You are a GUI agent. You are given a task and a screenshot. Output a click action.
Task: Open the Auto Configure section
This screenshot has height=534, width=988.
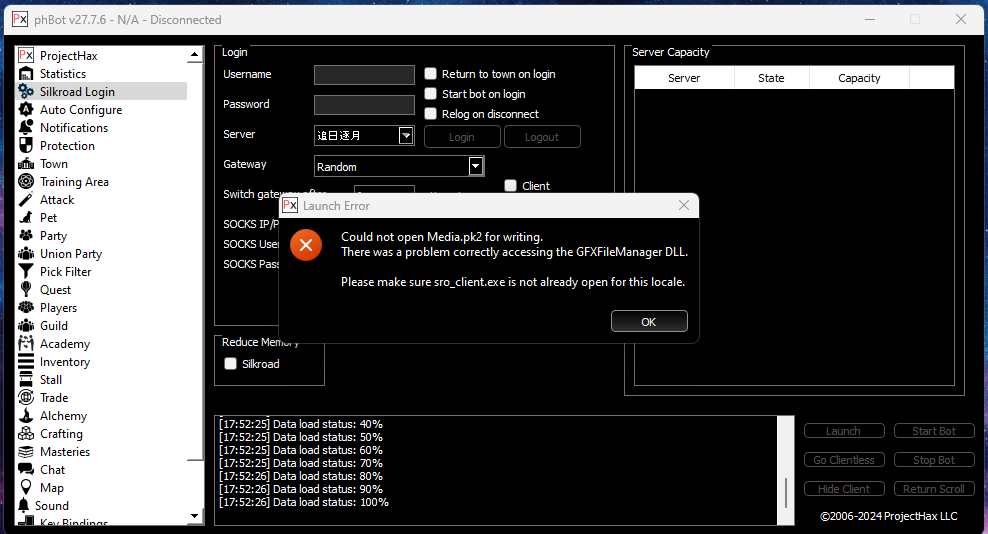(80, 110)
